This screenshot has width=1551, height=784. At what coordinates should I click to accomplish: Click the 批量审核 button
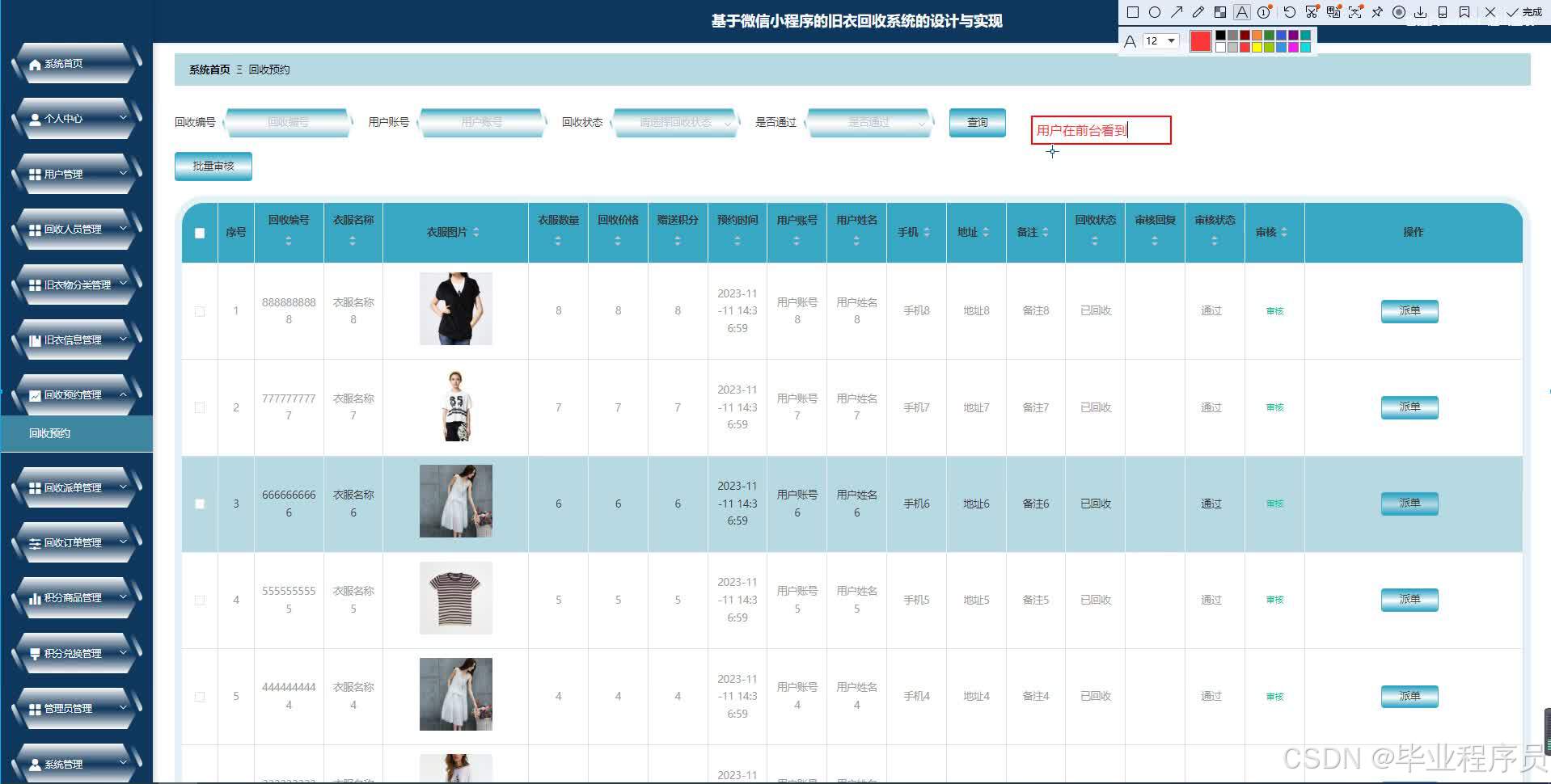[x=213, y=166]
